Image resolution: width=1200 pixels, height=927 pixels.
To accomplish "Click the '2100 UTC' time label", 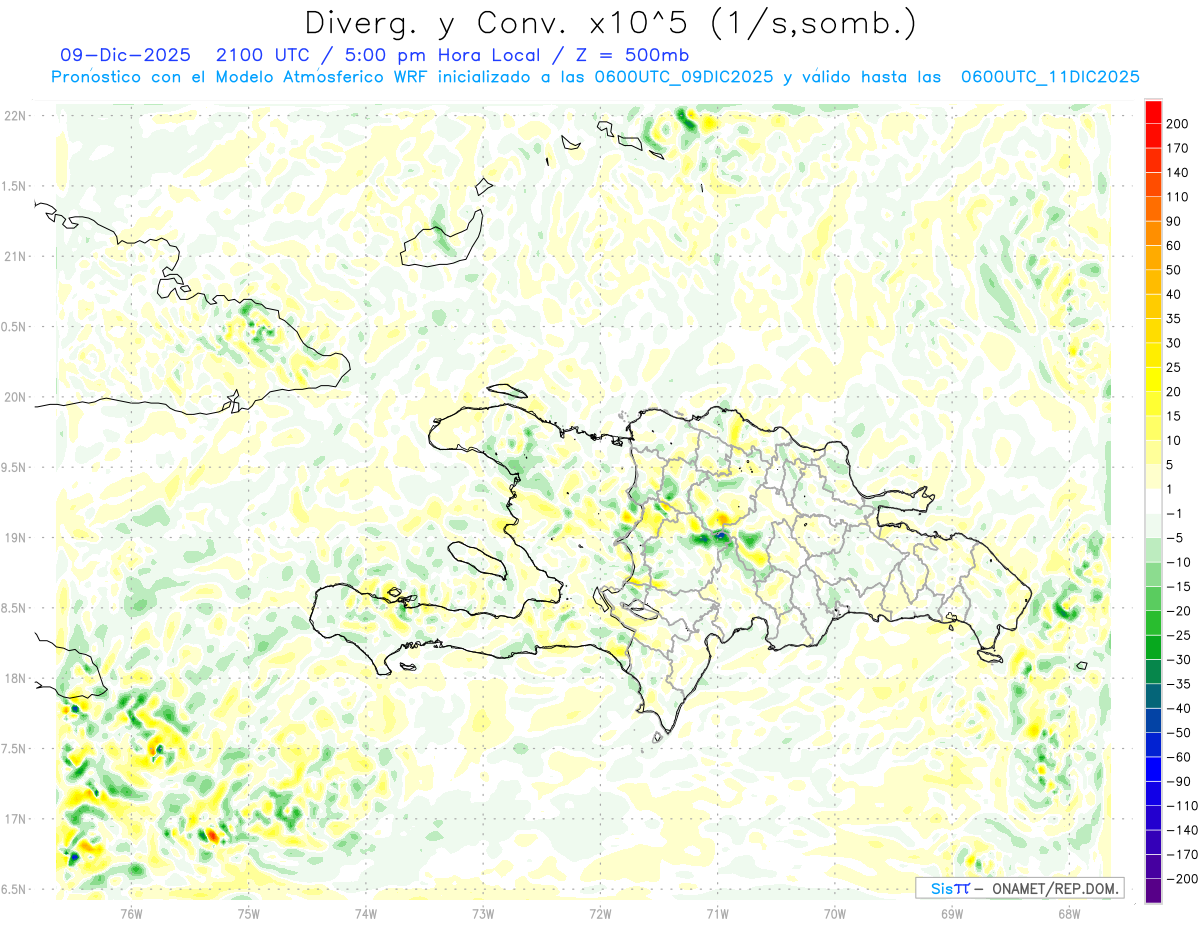I will tap(264, 55).
